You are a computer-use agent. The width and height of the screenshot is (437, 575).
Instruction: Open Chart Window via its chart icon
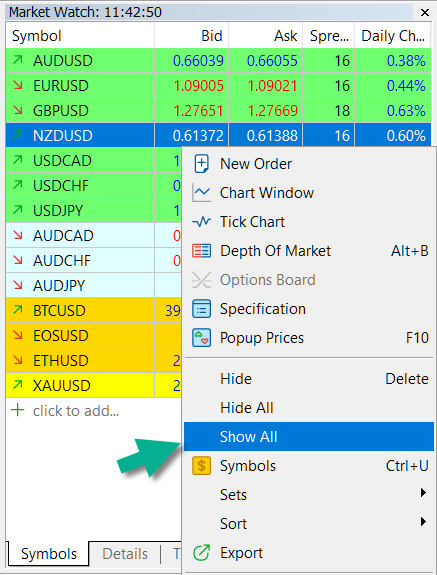pyautogui.click(x=201, y=193)
